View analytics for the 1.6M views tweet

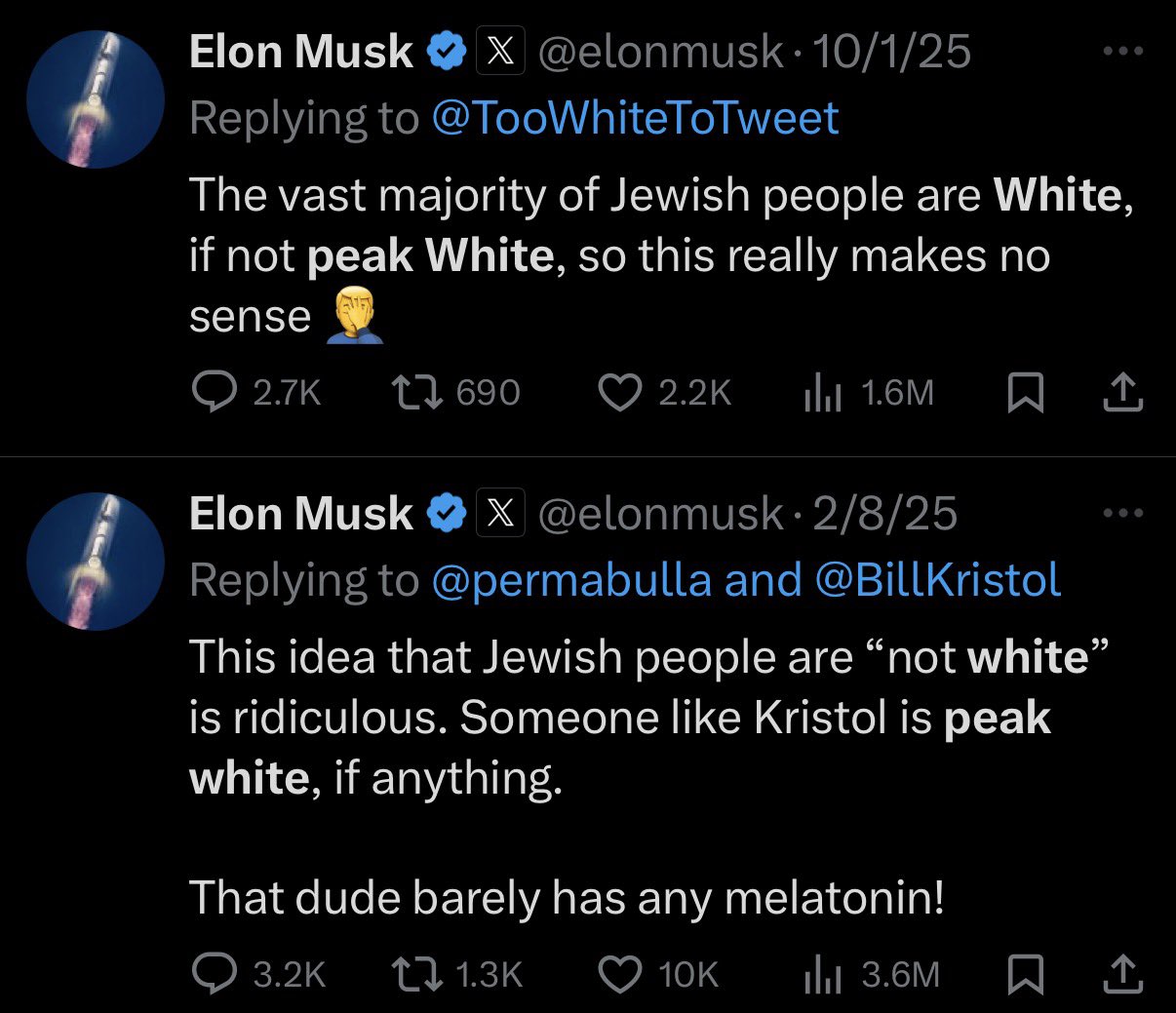(822, 393)
